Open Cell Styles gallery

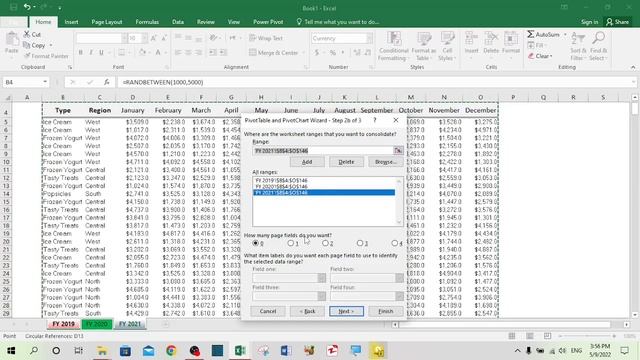tap(447, 46)
